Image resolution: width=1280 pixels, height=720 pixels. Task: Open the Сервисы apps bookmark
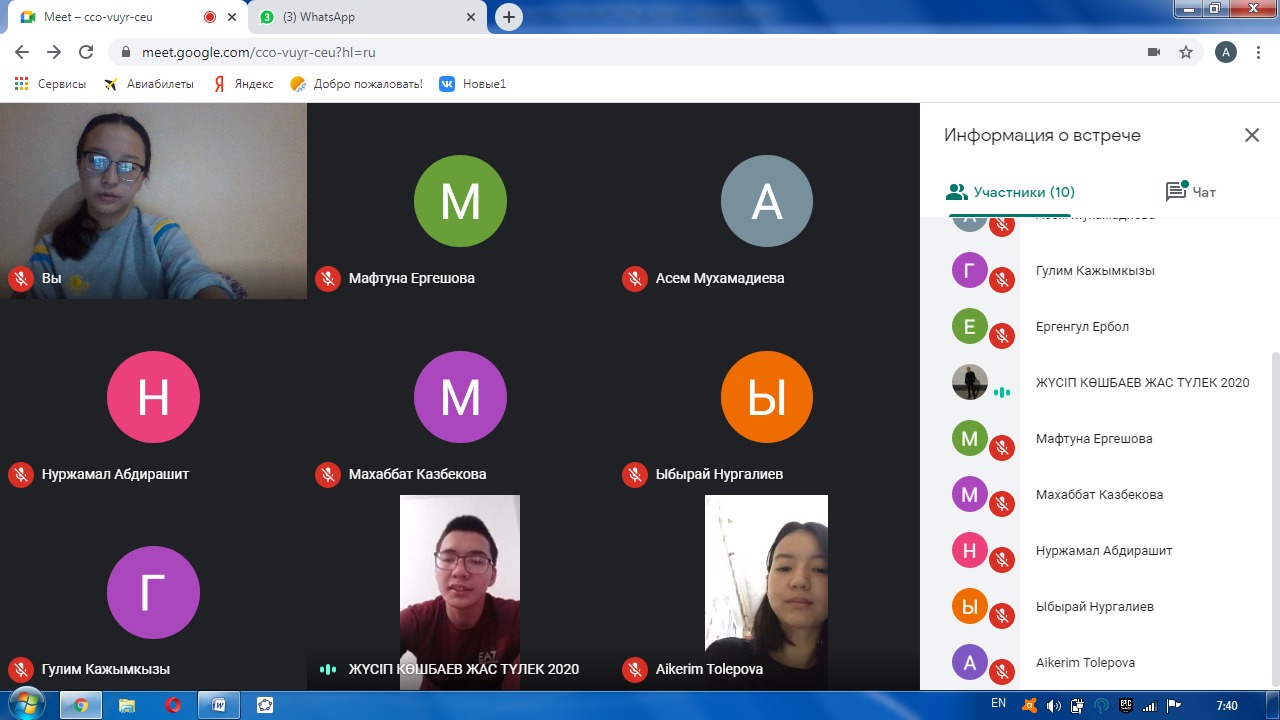(x=50, y=84)
